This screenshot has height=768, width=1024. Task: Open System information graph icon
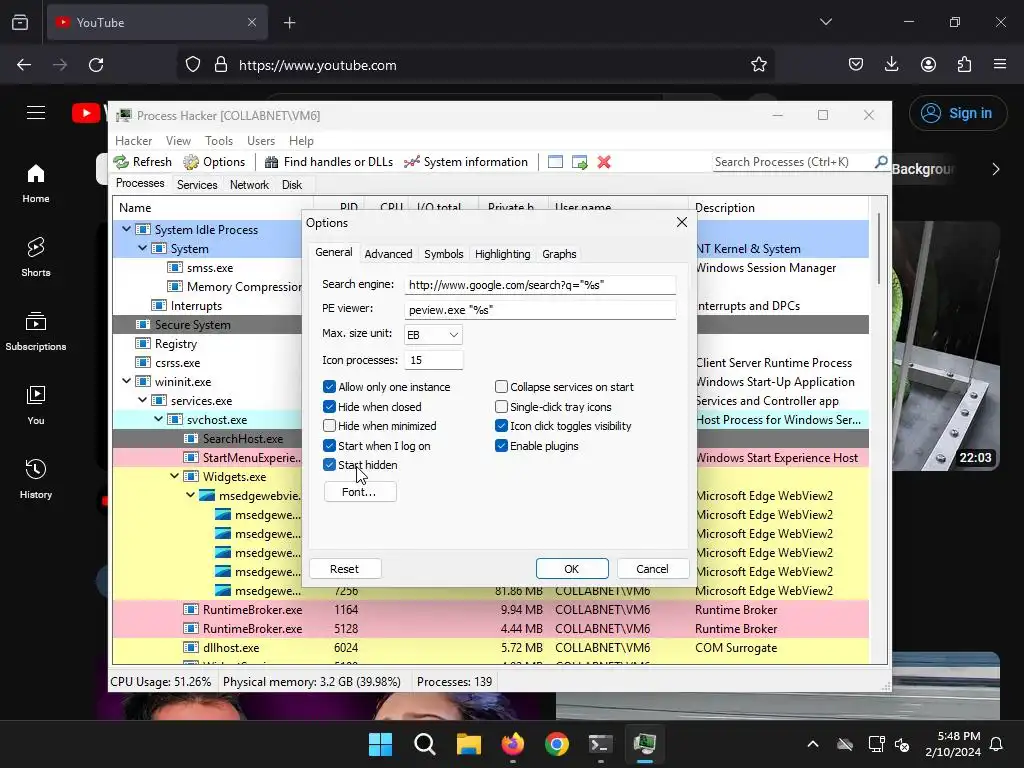[411, 162]
